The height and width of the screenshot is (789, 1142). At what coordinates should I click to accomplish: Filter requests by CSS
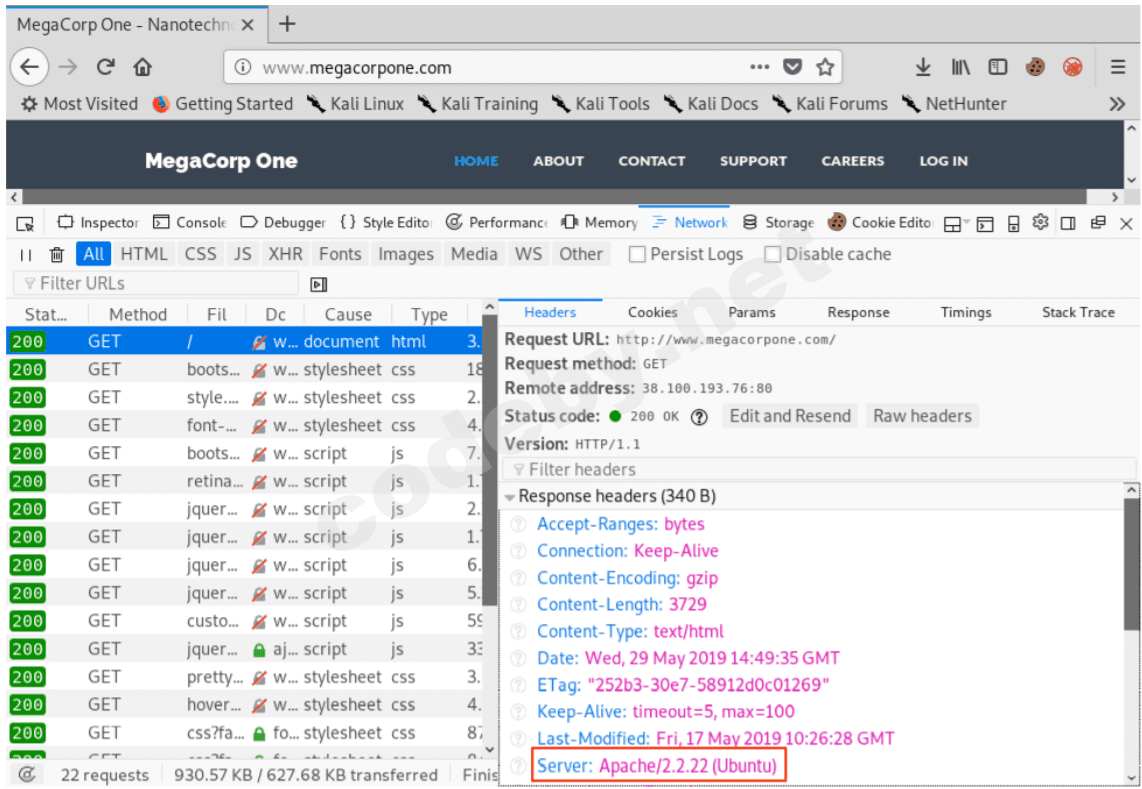[200, 254]
